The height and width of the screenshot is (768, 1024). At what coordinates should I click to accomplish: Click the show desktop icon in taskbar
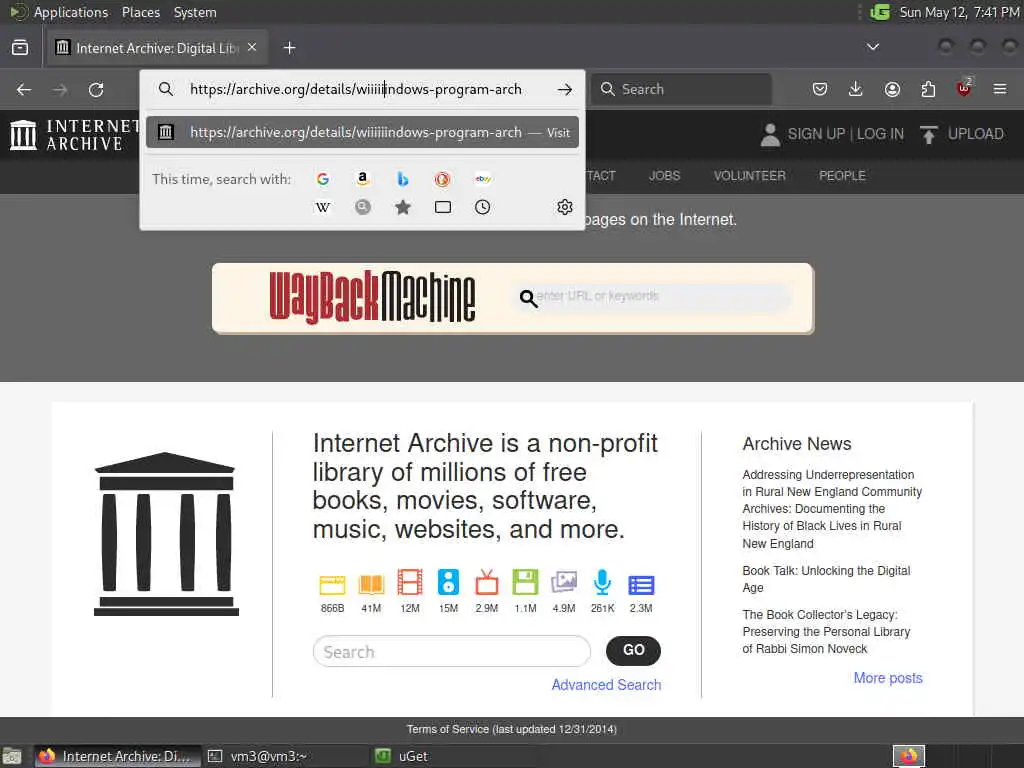click(x=12, y=756)
